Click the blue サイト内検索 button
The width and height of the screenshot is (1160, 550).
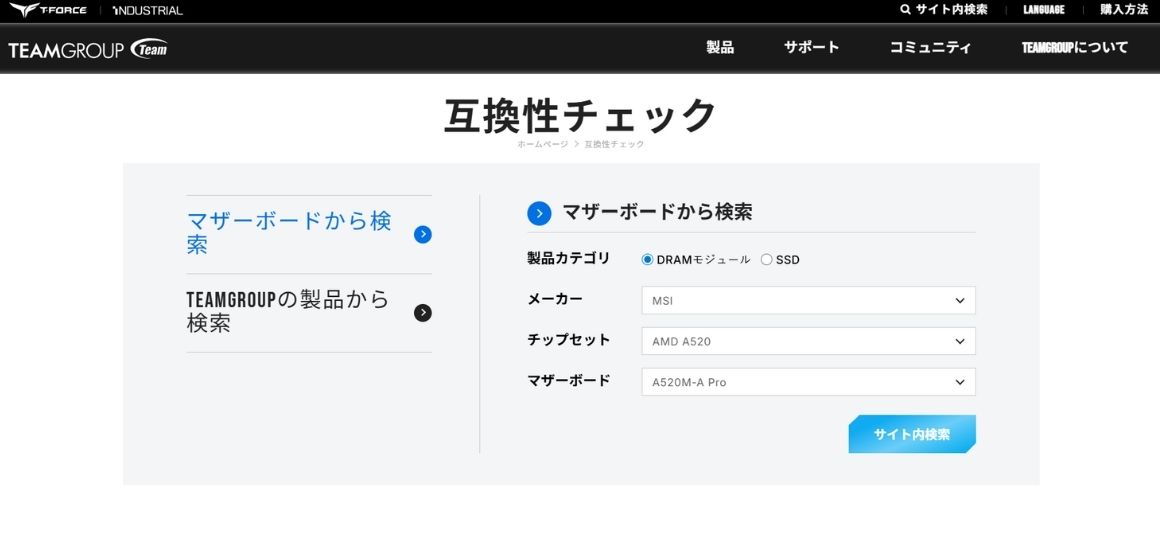tap(912, 435)
